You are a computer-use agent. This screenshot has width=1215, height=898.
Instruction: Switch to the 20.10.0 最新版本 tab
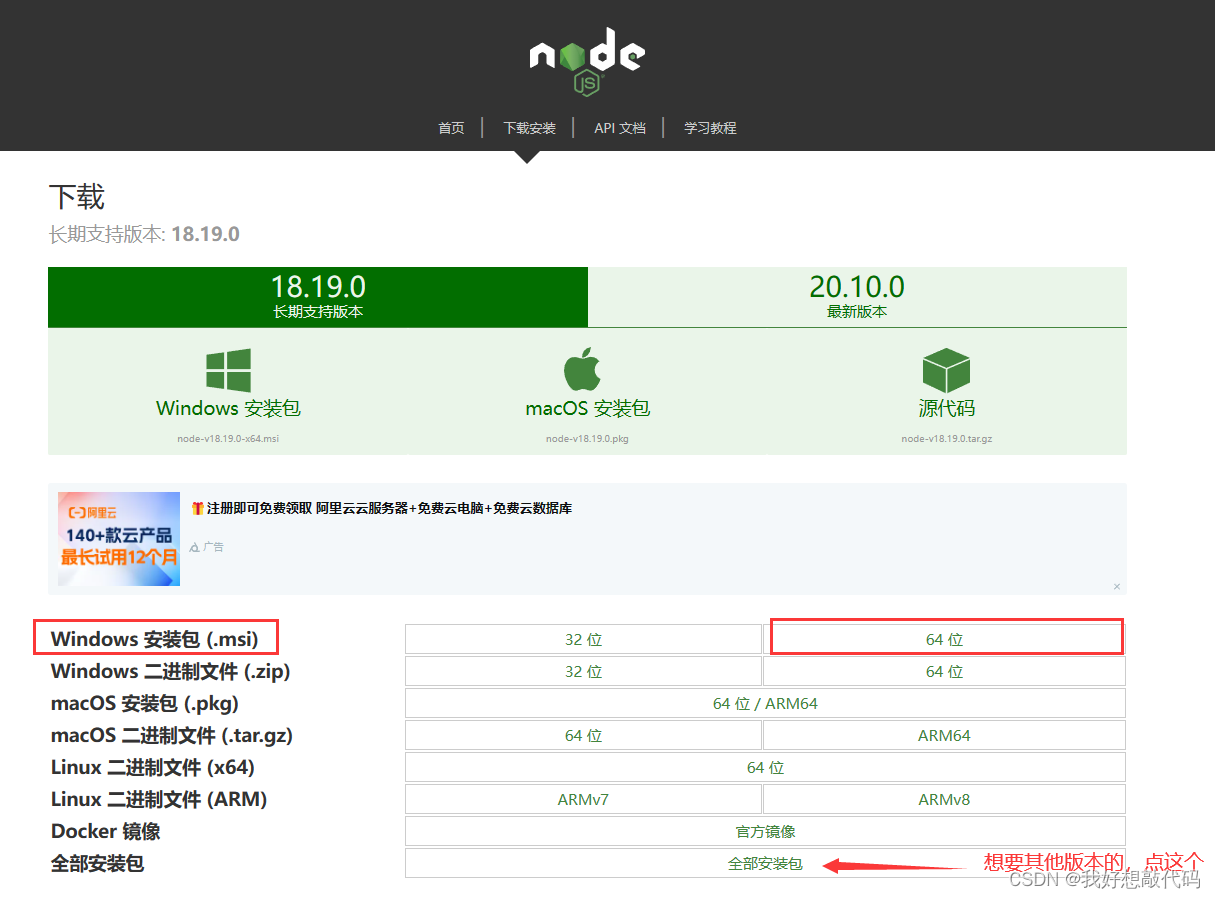(x=857, y=297)
